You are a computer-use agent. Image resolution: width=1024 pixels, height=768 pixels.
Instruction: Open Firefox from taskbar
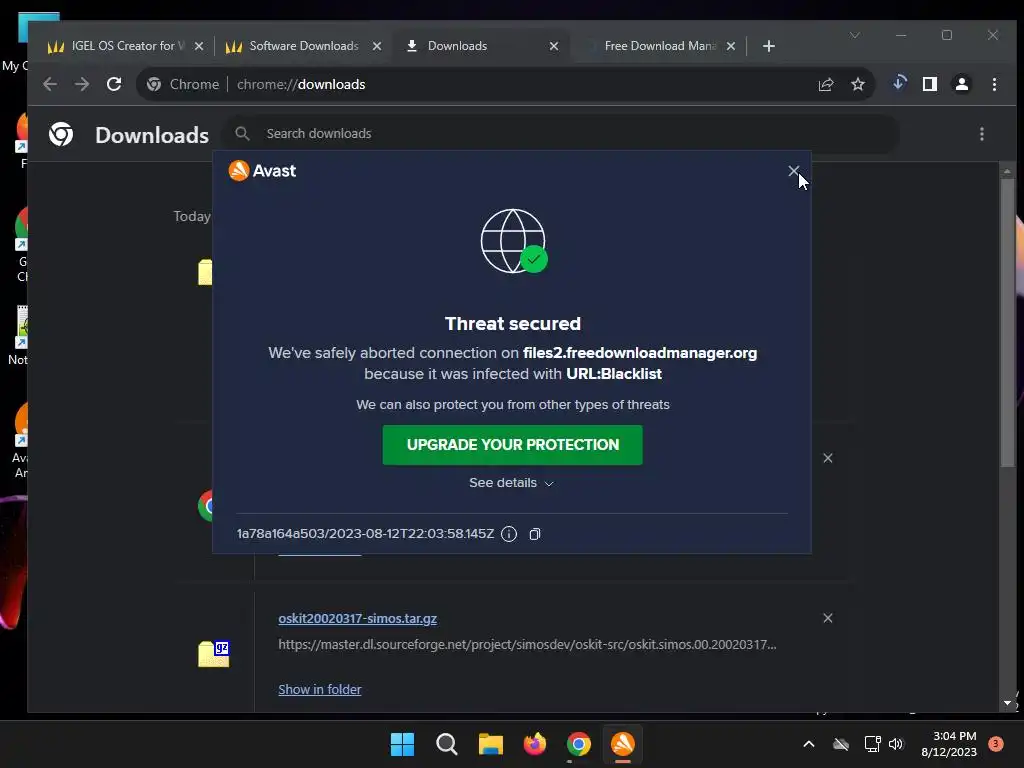(x=535, y=744)
